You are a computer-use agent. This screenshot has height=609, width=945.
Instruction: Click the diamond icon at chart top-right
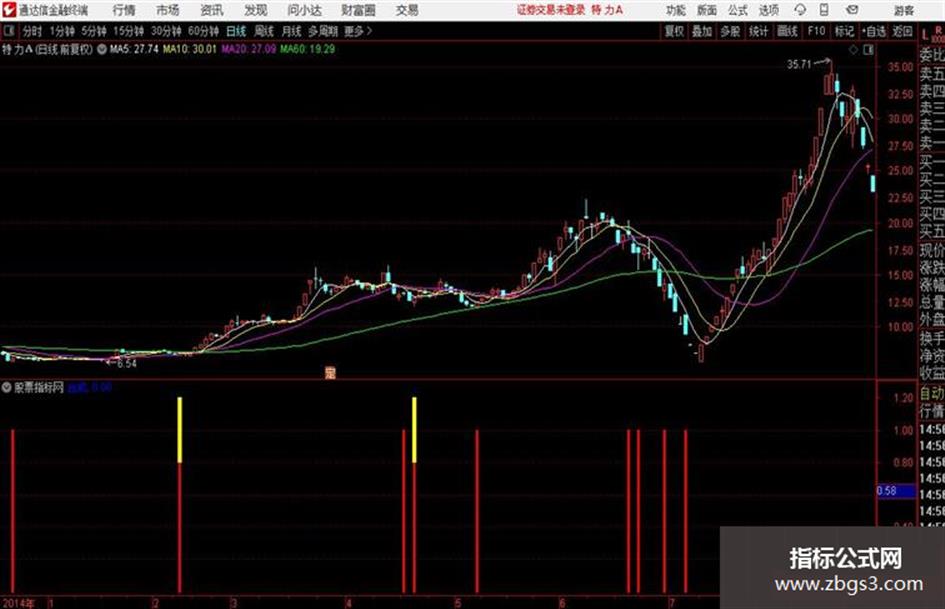tap(853, 50)
